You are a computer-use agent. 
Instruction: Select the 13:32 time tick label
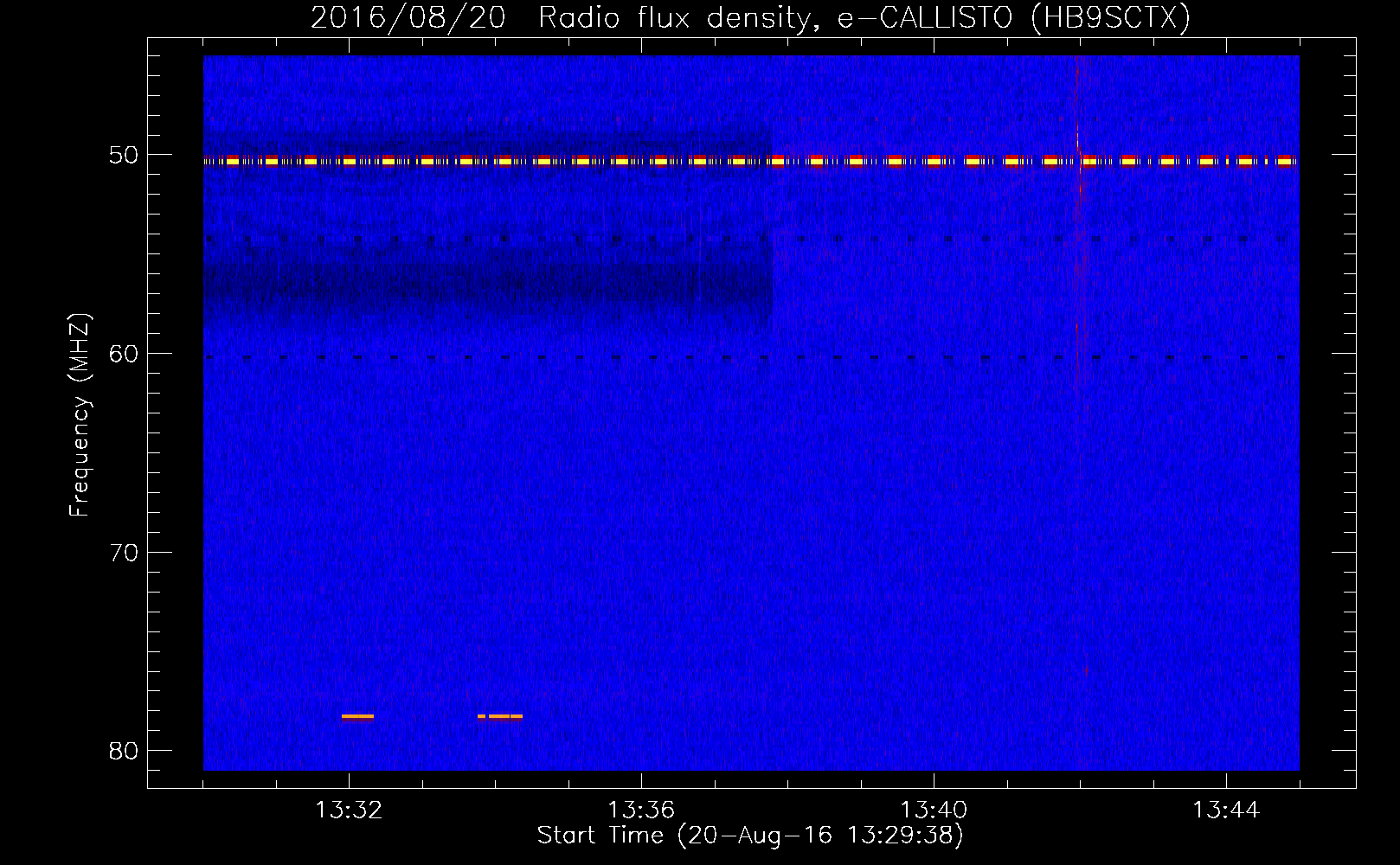click(x=349, y=811)
